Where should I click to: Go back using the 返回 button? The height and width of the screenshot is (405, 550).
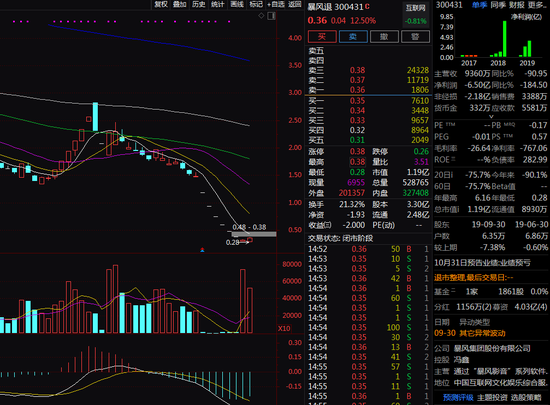(x=295, y=4)
